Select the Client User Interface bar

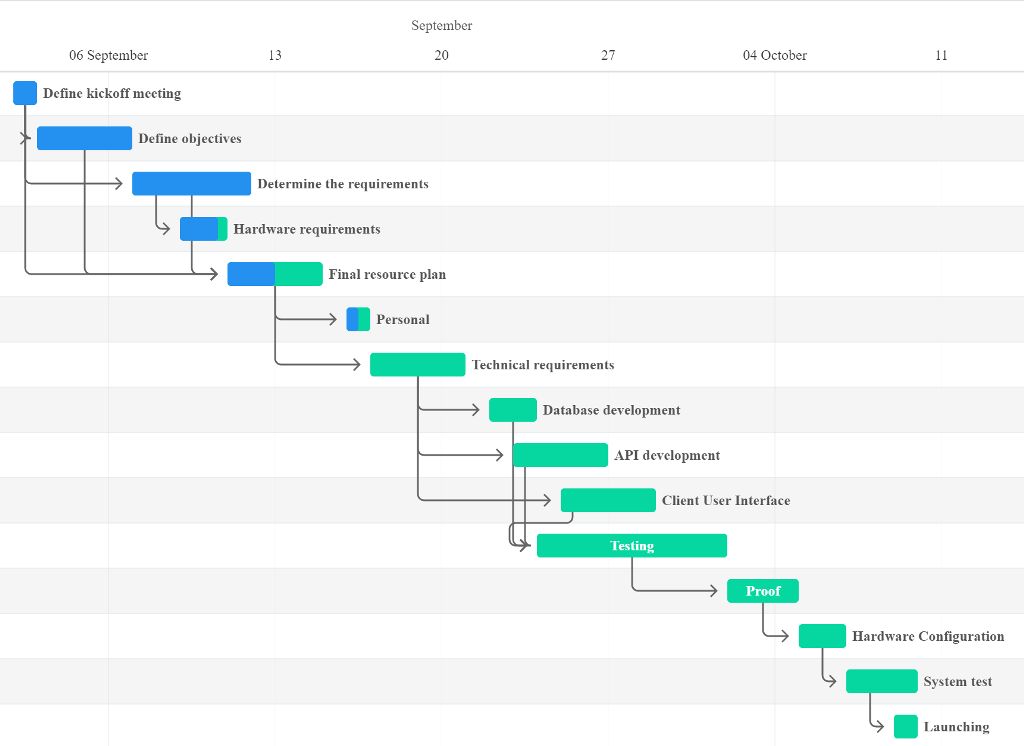[608, 500]
